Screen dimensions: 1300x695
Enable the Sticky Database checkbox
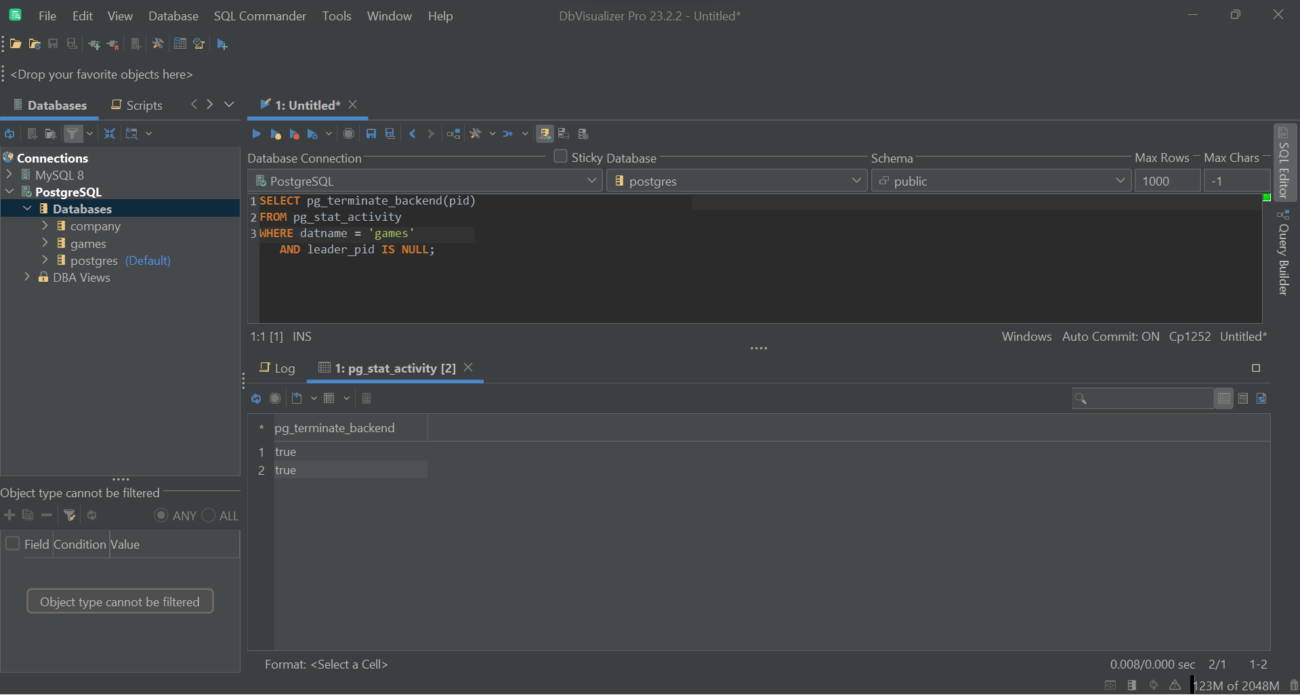click(x=560, y=156)
